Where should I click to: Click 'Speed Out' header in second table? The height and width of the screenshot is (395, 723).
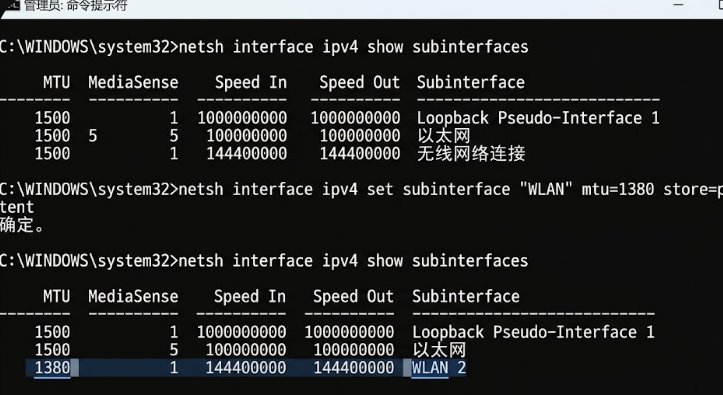354,296
